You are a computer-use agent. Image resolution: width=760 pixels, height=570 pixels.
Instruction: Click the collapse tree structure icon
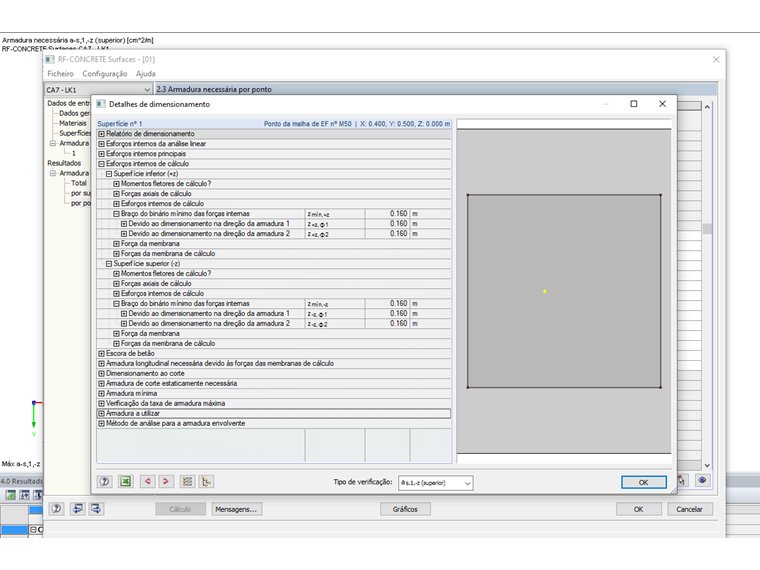(x=206, y=481)
